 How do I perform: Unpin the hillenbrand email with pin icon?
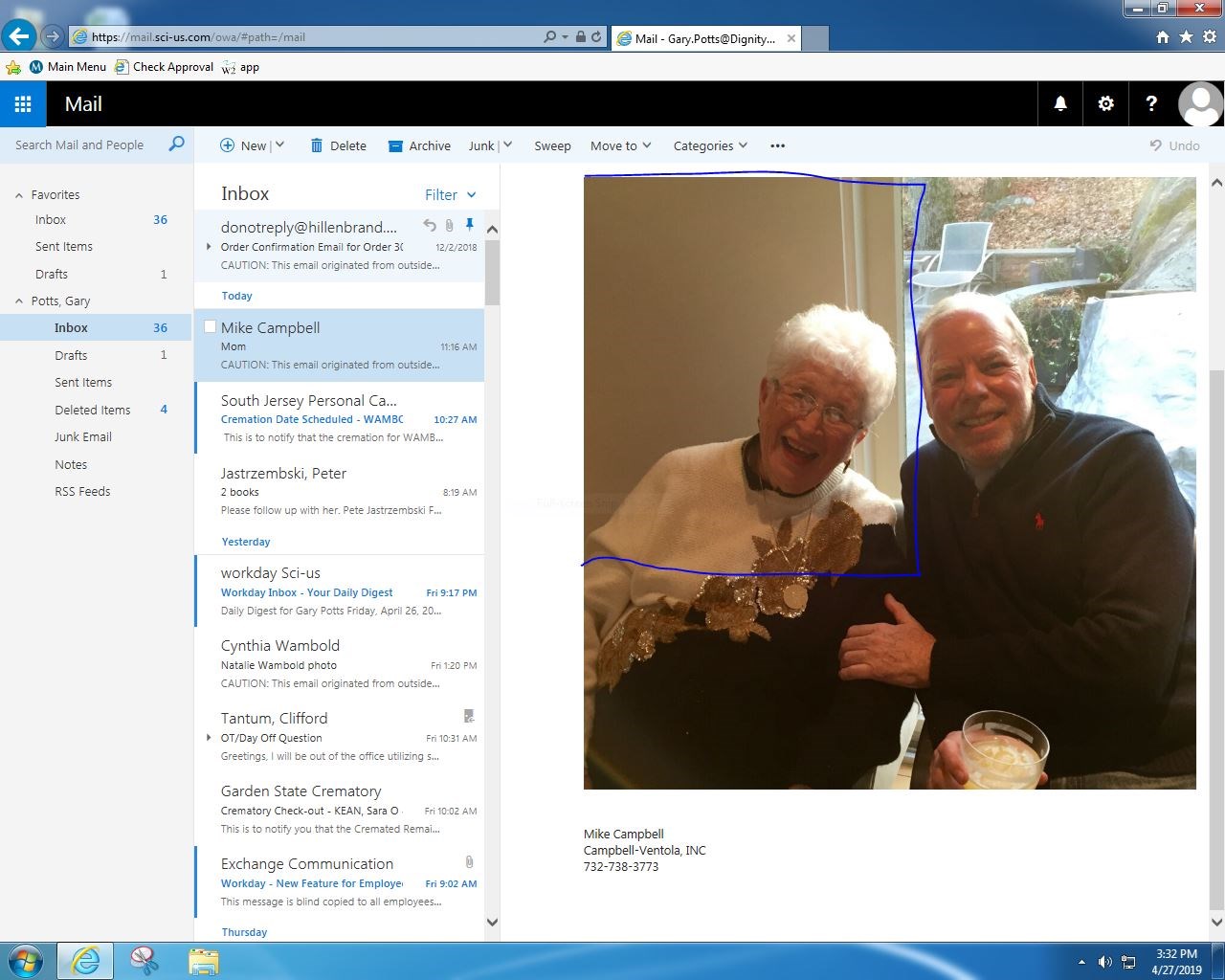[x=469, y=225]
